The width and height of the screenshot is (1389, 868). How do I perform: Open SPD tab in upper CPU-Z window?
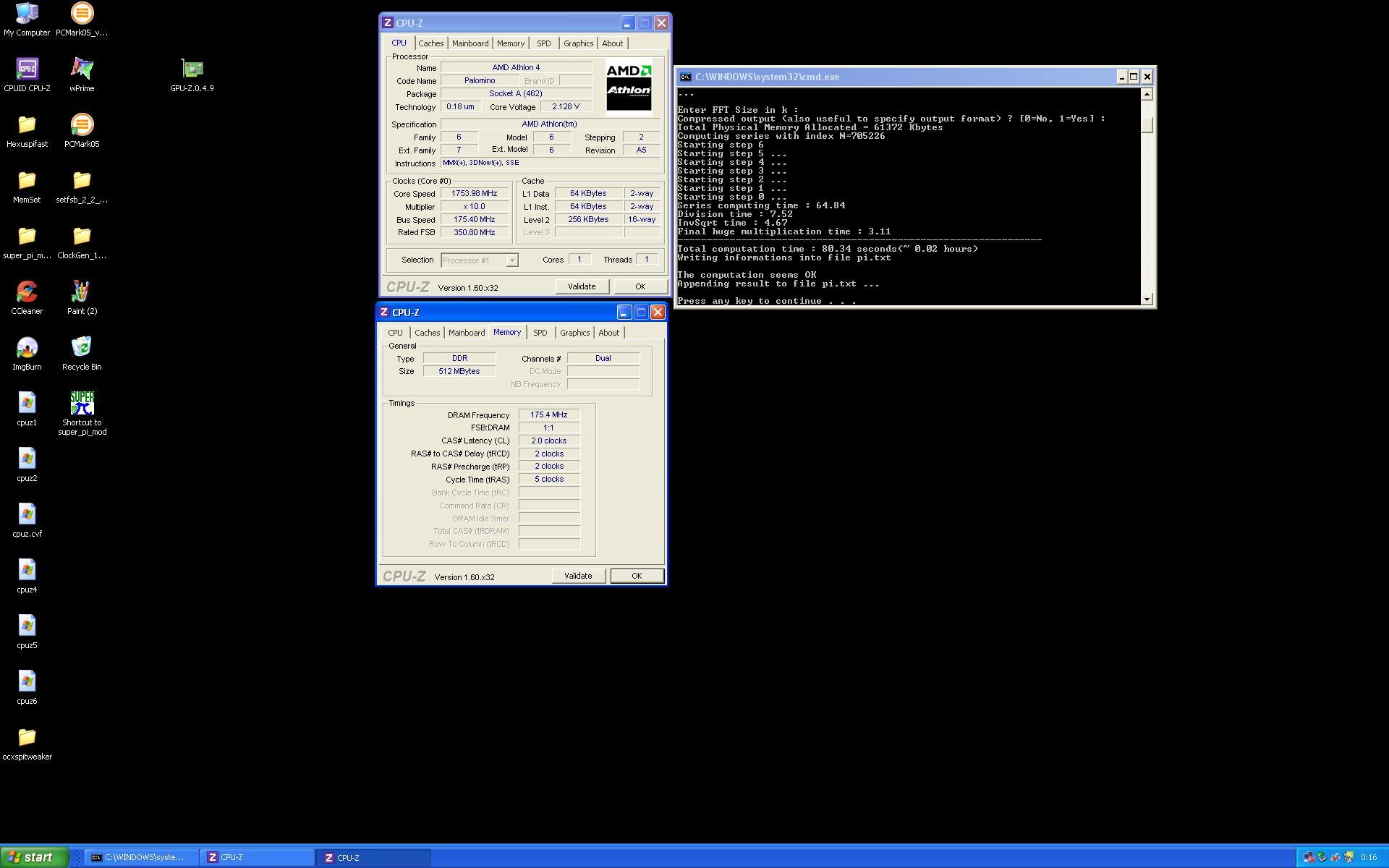click(x=544, y=43)
